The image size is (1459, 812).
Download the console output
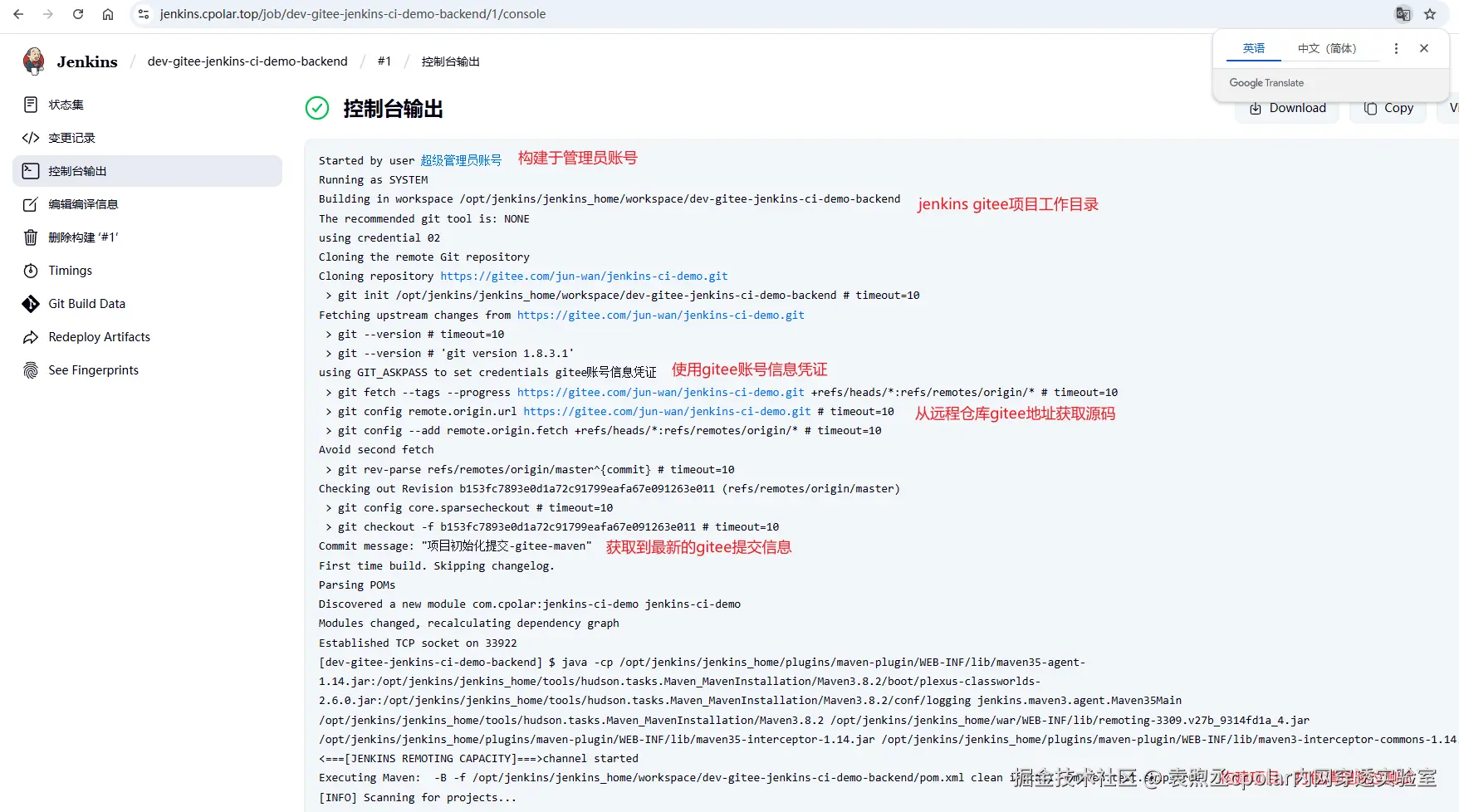(1288, 108)
